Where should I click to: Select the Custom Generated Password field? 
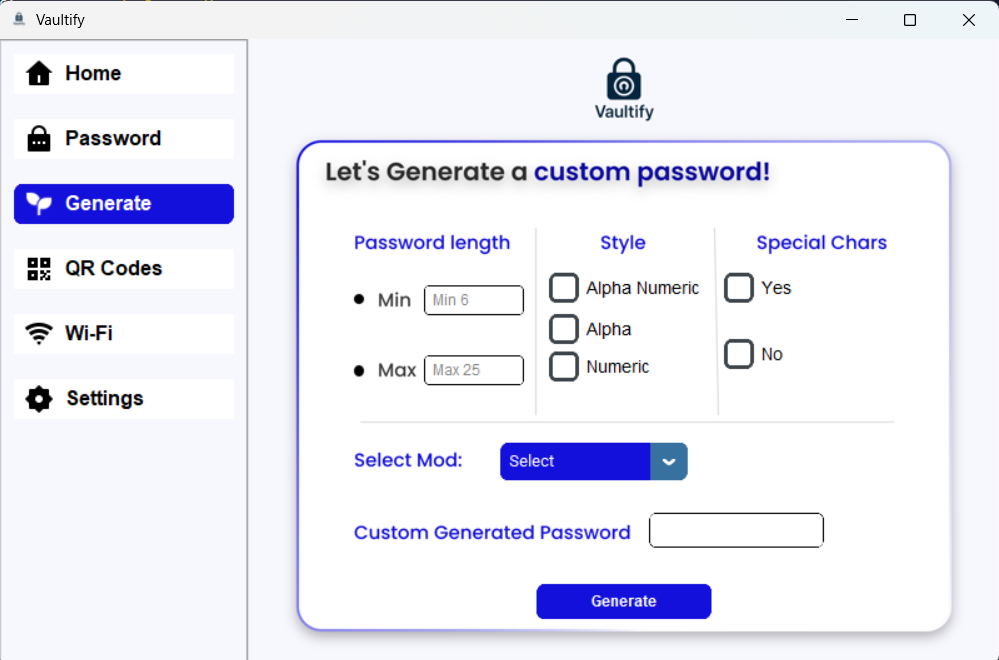click(x=737, y=530)
